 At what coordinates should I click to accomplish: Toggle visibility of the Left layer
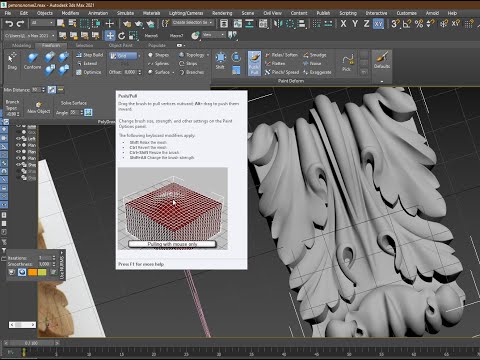[18, 139]
